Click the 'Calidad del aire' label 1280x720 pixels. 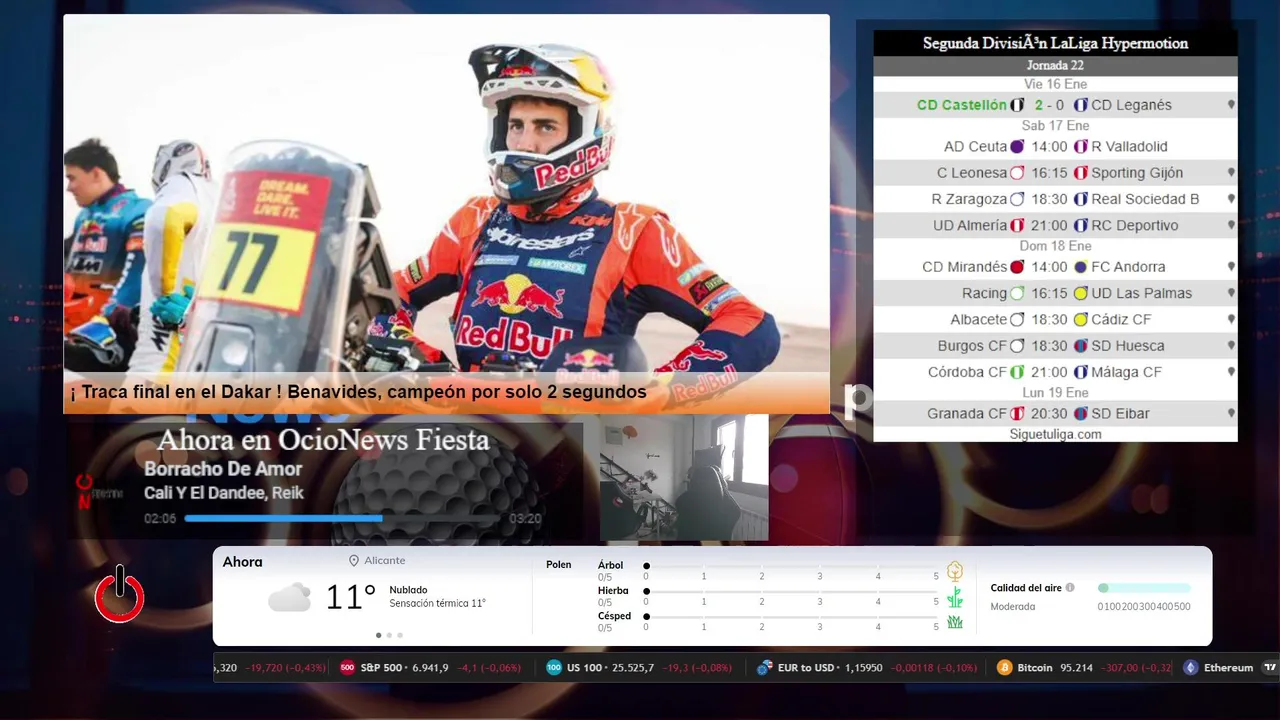[1026, 588]
